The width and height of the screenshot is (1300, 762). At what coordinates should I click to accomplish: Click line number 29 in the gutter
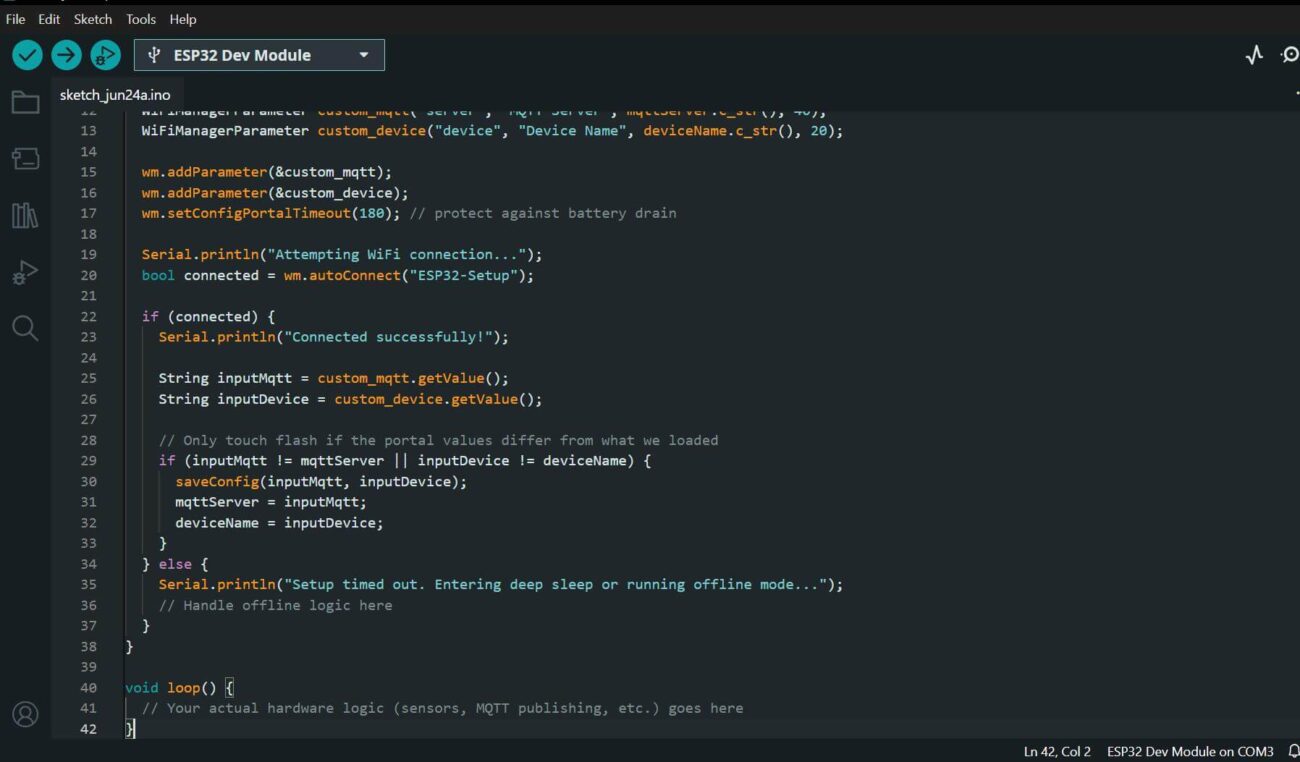tap(88, 460)
